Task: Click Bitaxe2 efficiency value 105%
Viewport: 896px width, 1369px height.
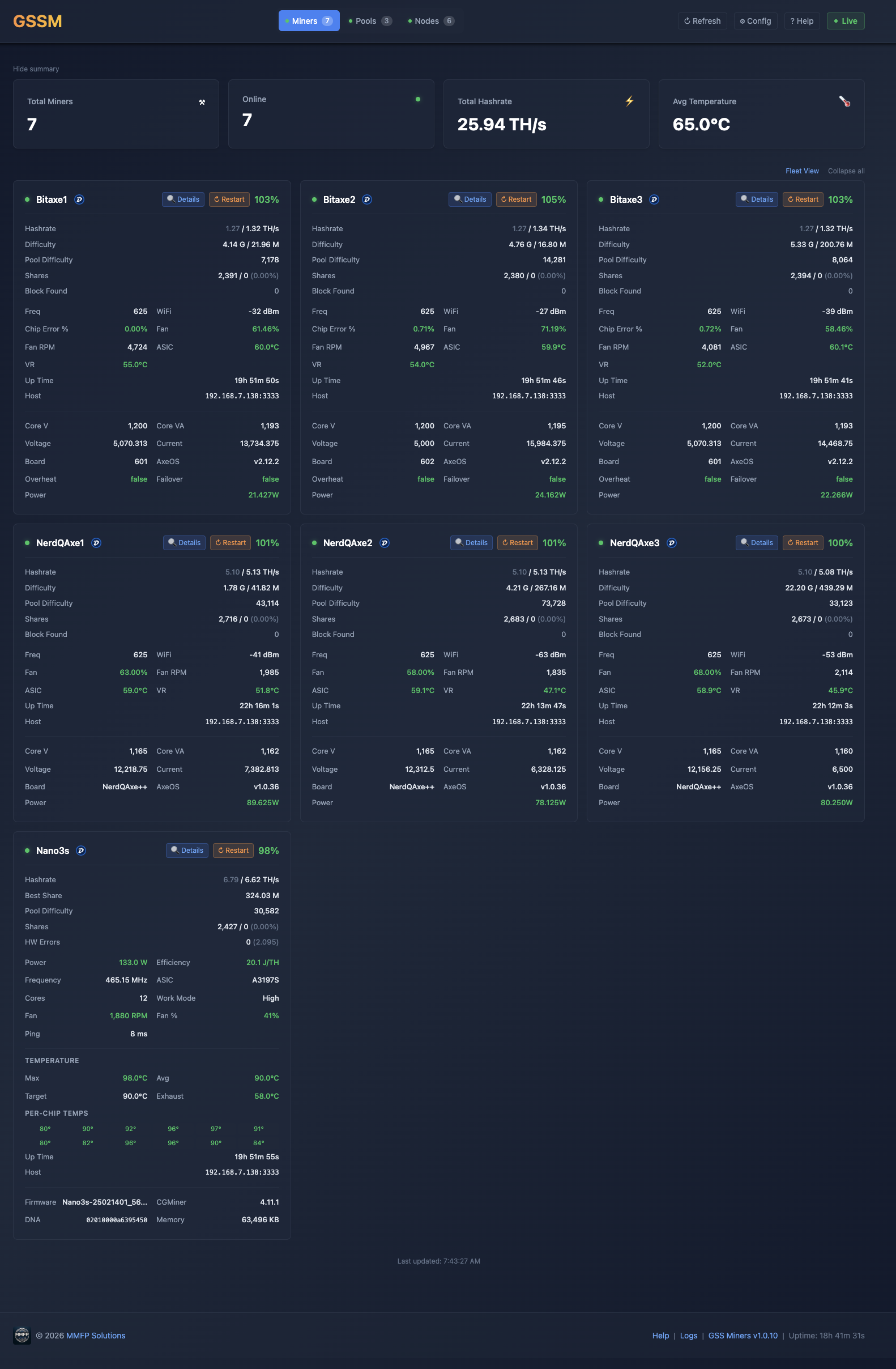Action: 553,199
